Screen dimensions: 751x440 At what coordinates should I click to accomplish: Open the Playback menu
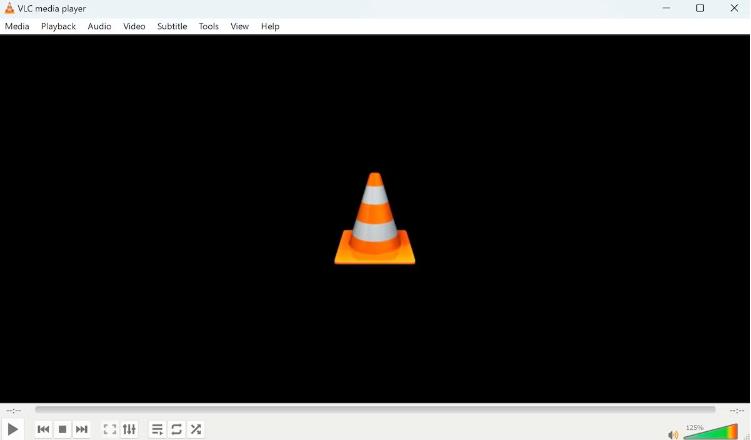click(58, 26)
